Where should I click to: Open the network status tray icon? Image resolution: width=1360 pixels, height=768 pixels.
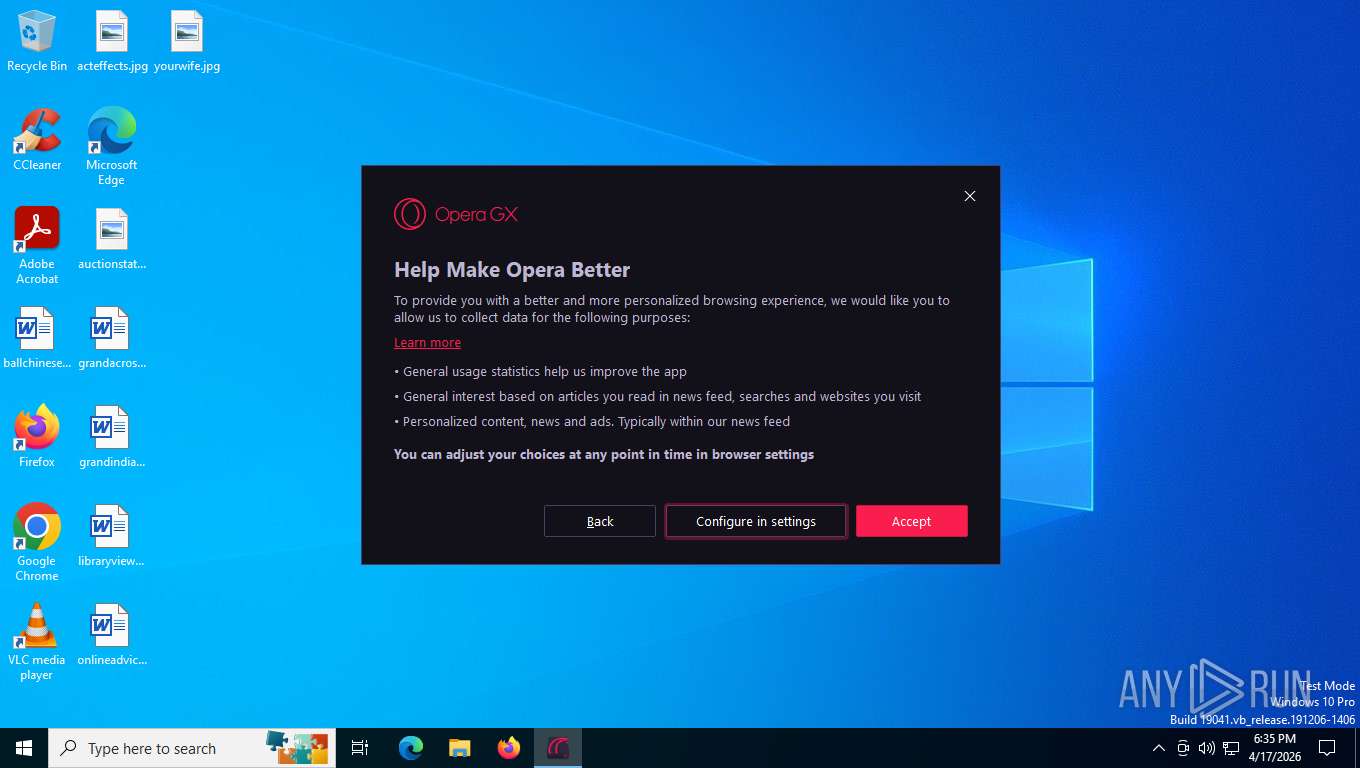[1231, 748]
